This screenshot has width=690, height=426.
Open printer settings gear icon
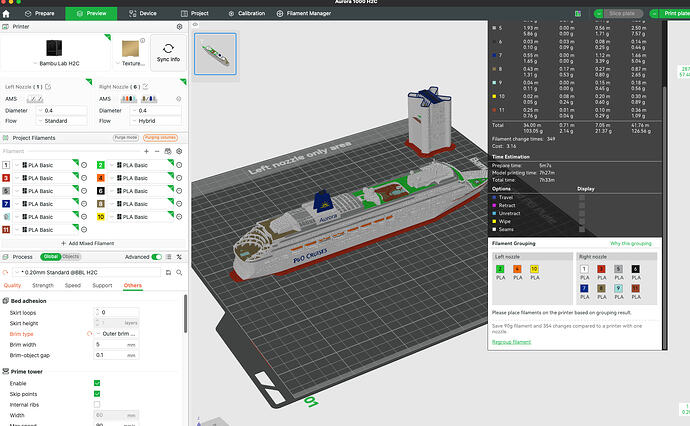[x=180, y=27]
